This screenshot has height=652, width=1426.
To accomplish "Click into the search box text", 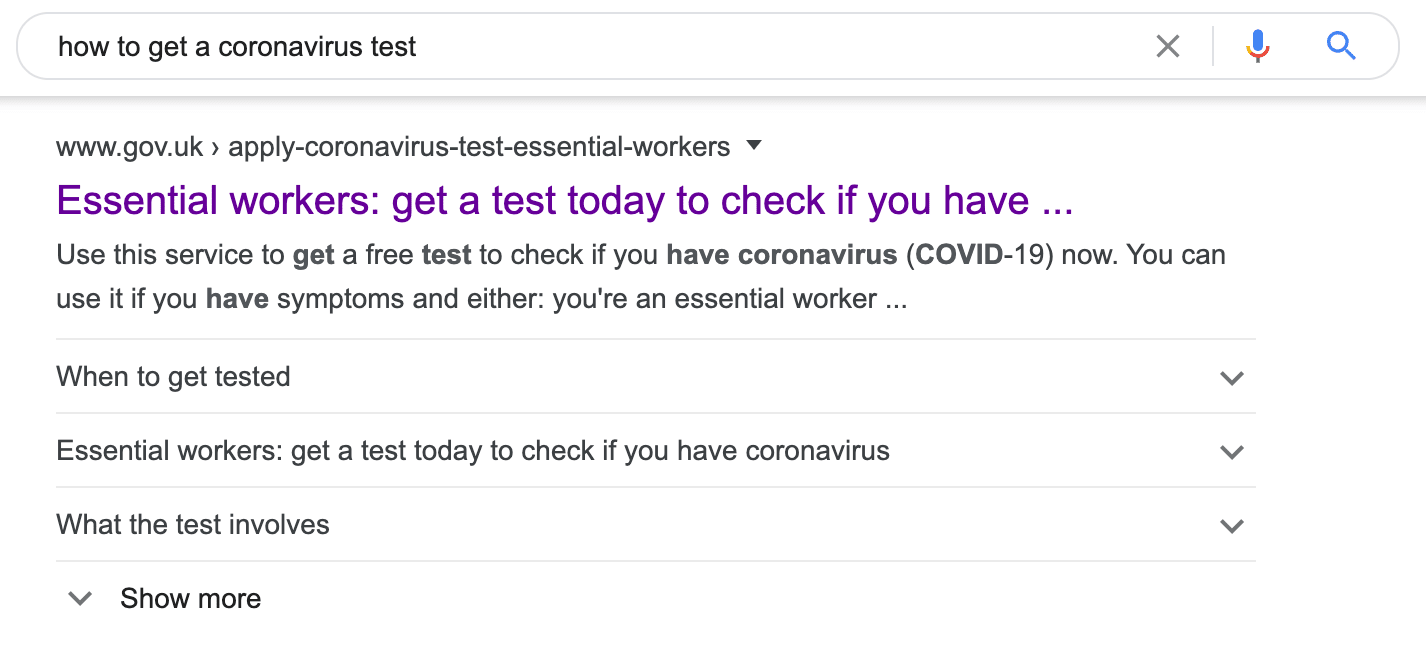I will (600, 46).
